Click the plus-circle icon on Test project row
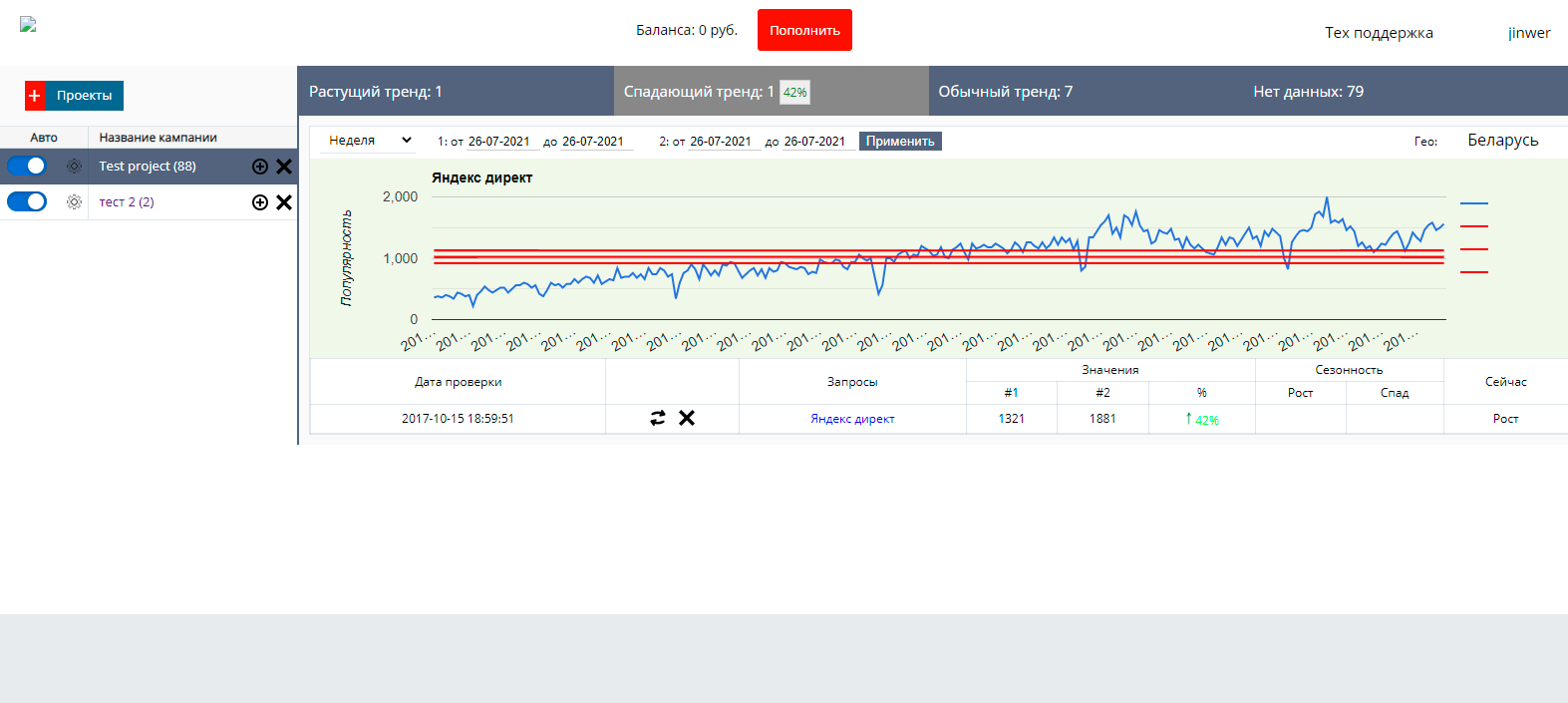Viewport: 1568px width, 703px height. [x=260, y=167]
